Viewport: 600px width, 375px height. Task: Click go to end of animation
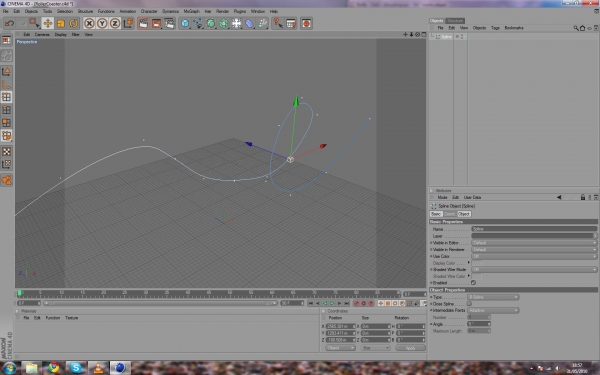click(x=347, y=303)
